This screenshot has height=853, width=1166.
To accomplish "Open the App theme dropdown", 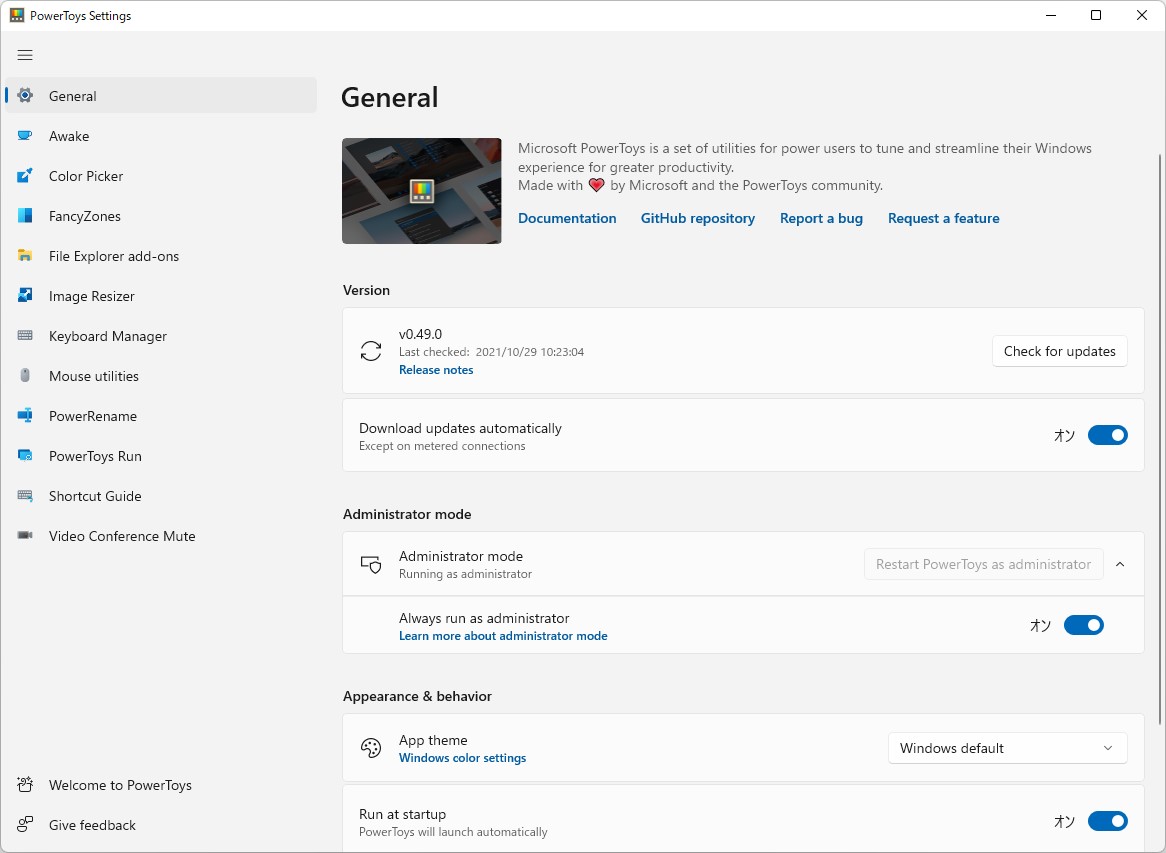I will coord(1006,747).
